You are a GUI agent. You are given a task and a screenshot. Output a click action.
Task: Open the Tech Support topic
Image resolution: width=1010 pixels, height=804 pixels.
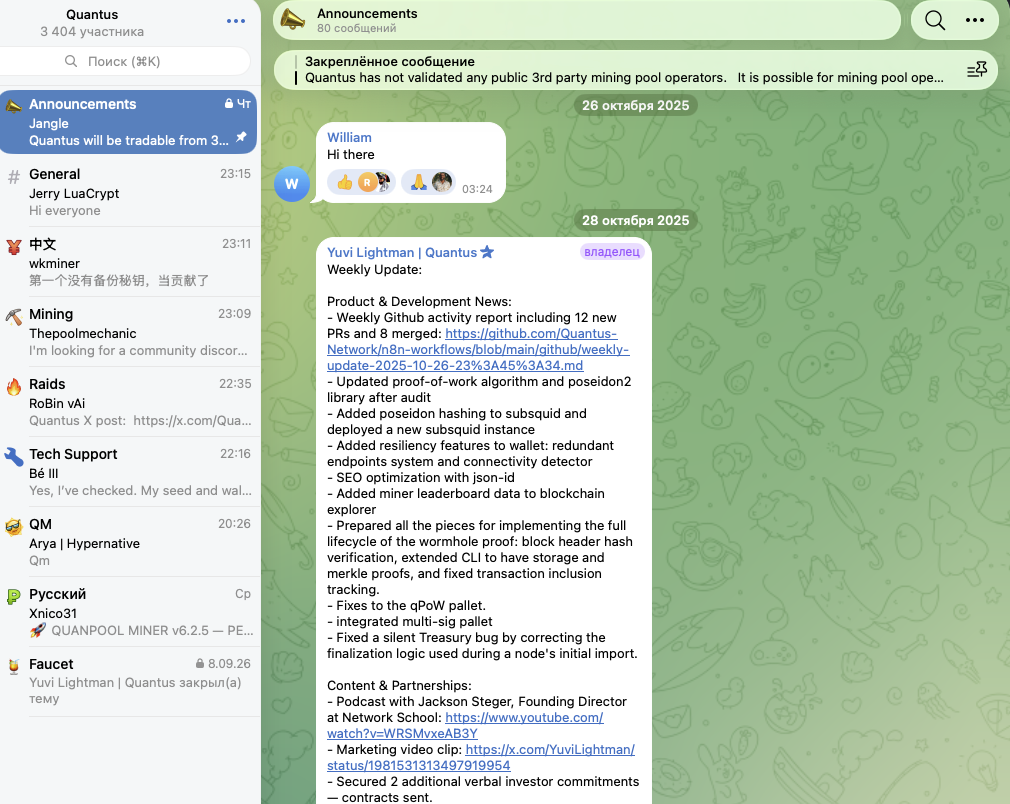tap(129, 472)
